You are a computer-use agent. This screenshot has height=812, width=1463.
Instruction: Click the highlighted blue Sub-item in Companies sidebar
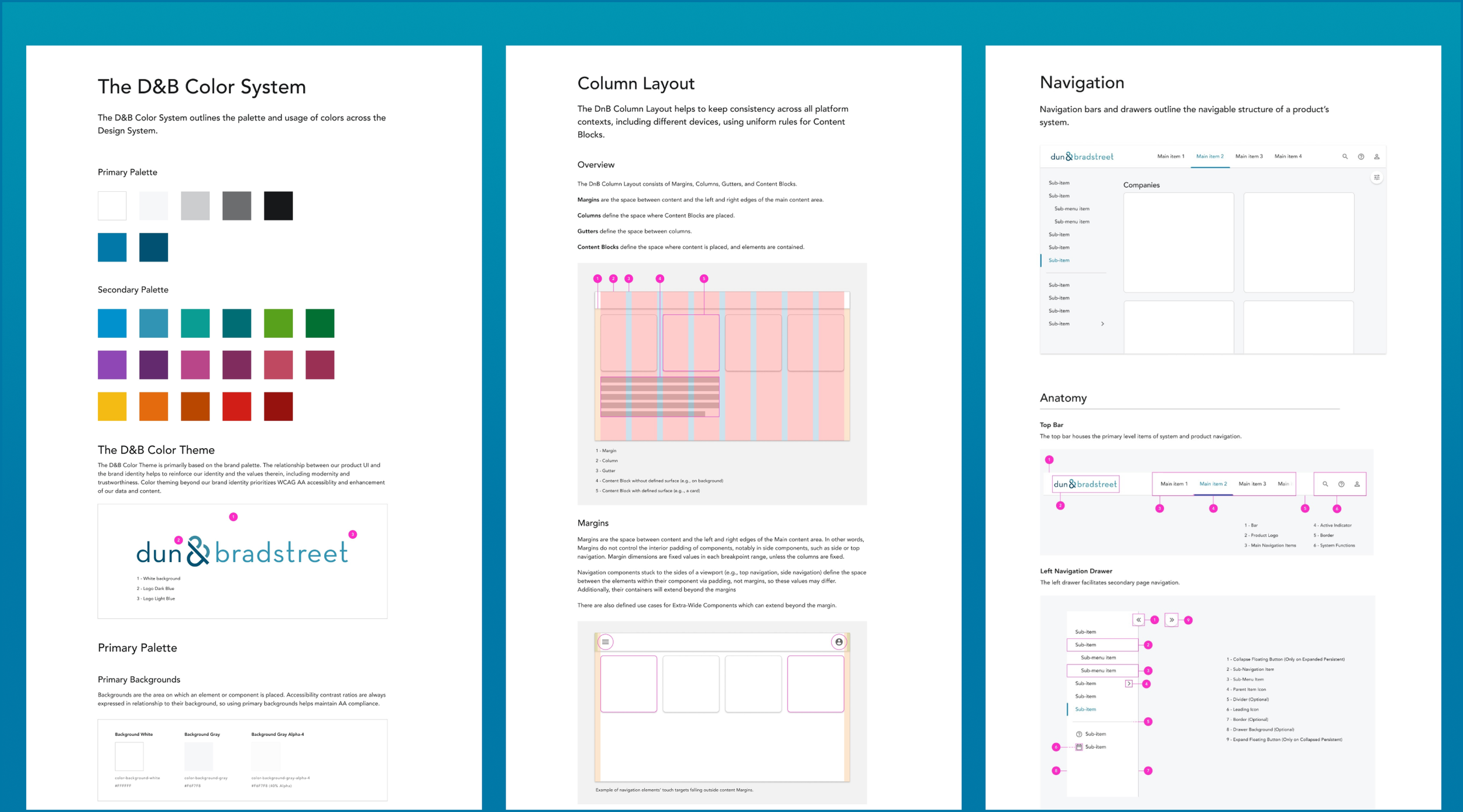[1059, 260]
